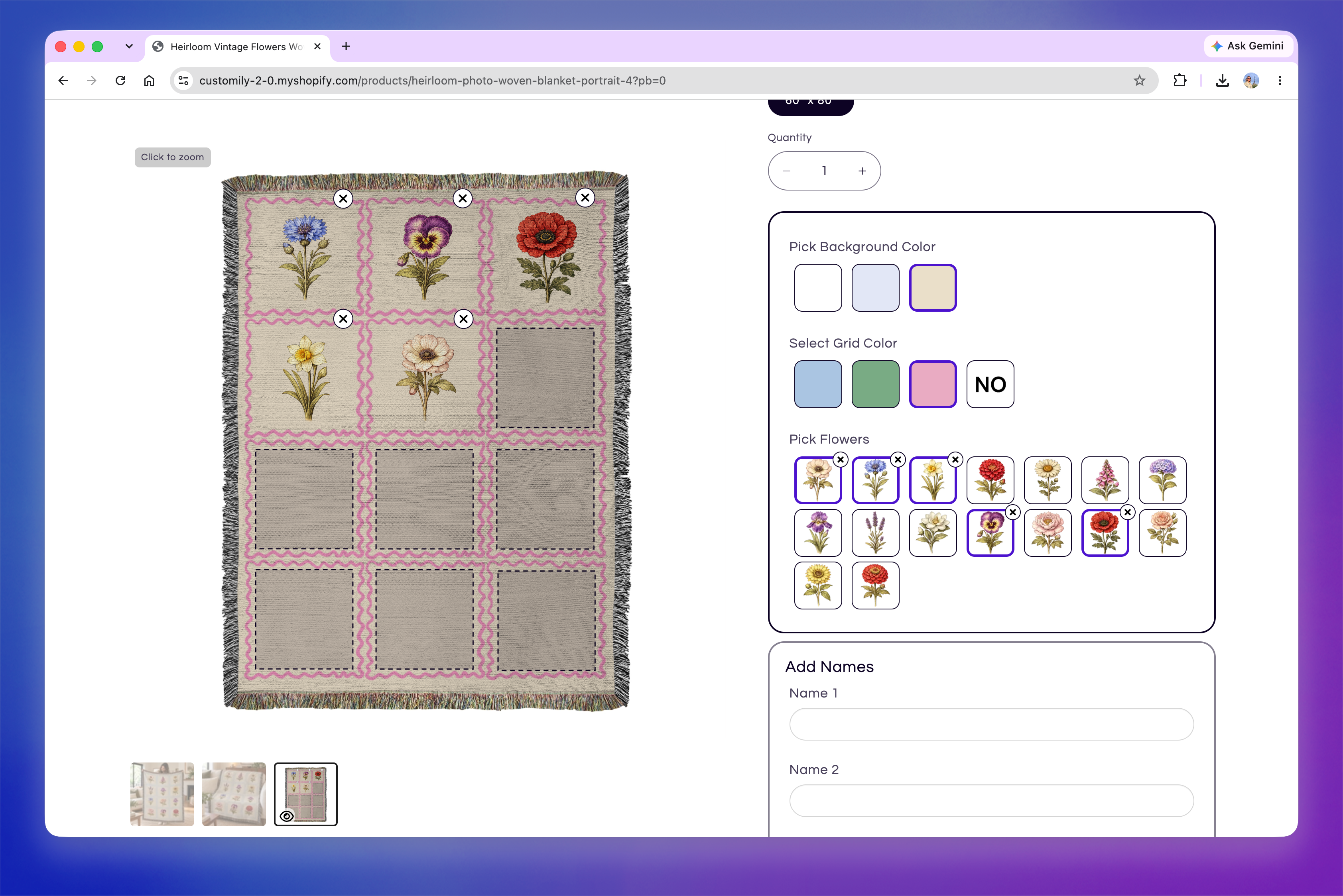Click into the Name 2 field
The image size is (1343, 896).
[x=991, y=801]
